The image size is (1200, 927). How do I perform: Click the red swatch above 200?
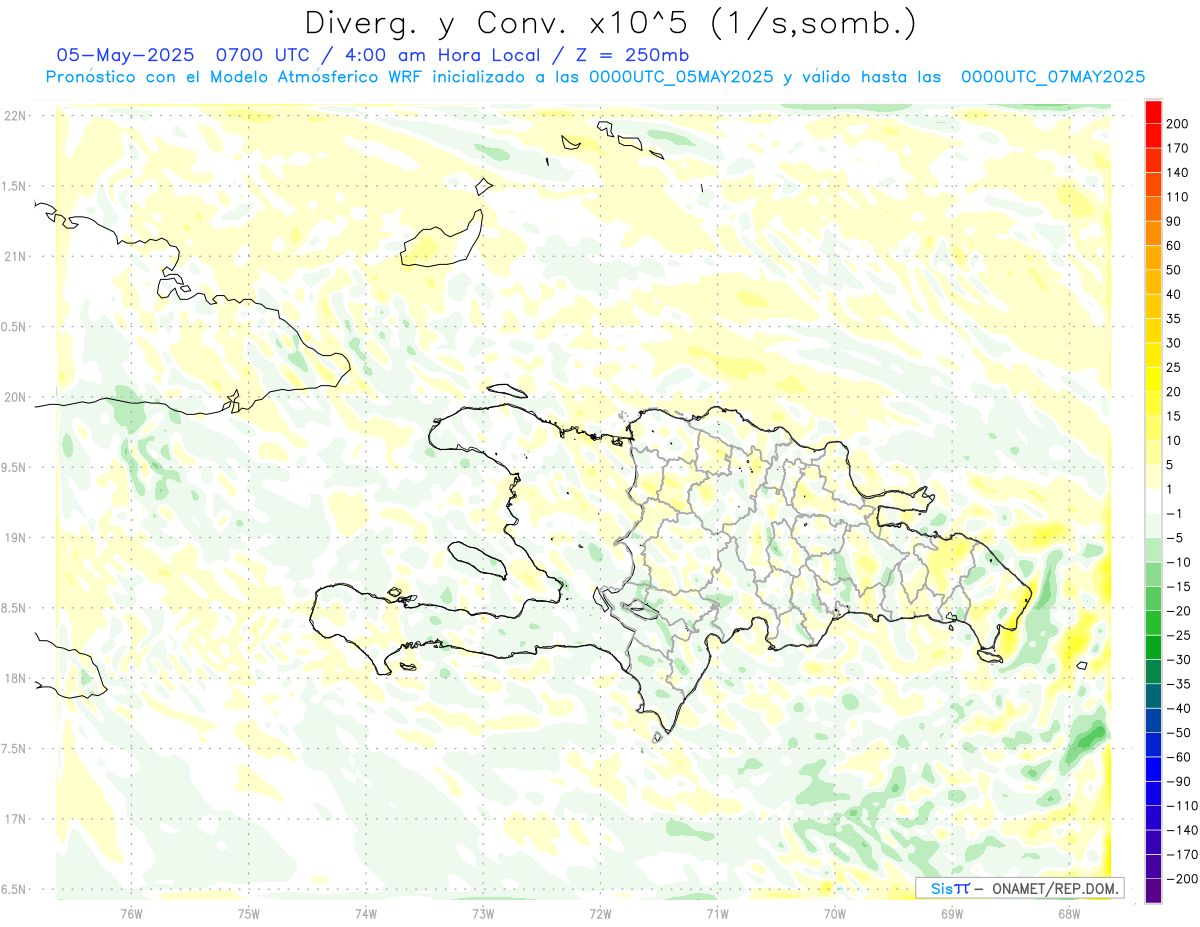1153,110
